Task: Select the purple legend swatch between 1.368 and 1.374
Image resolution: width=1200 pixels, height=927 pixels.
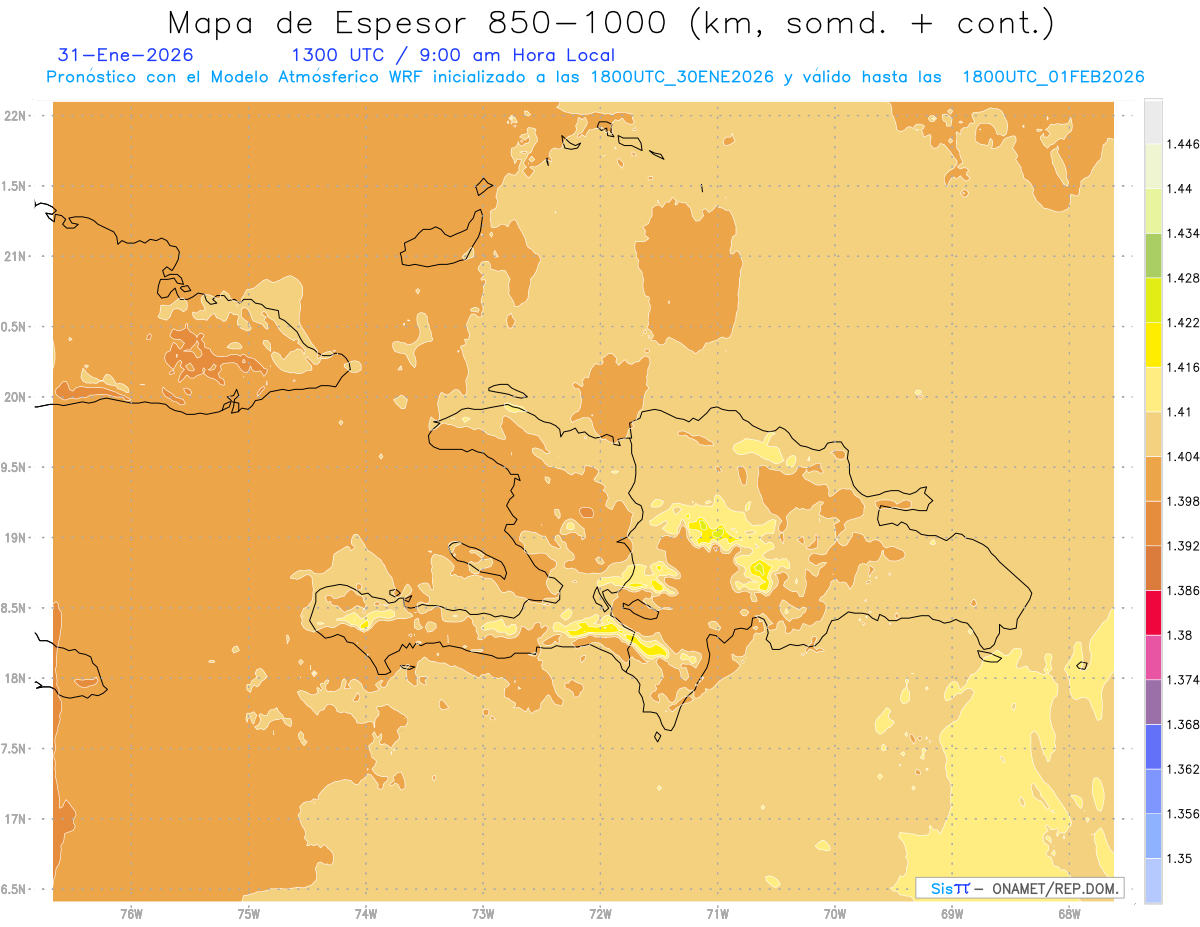Action: 1153,701
